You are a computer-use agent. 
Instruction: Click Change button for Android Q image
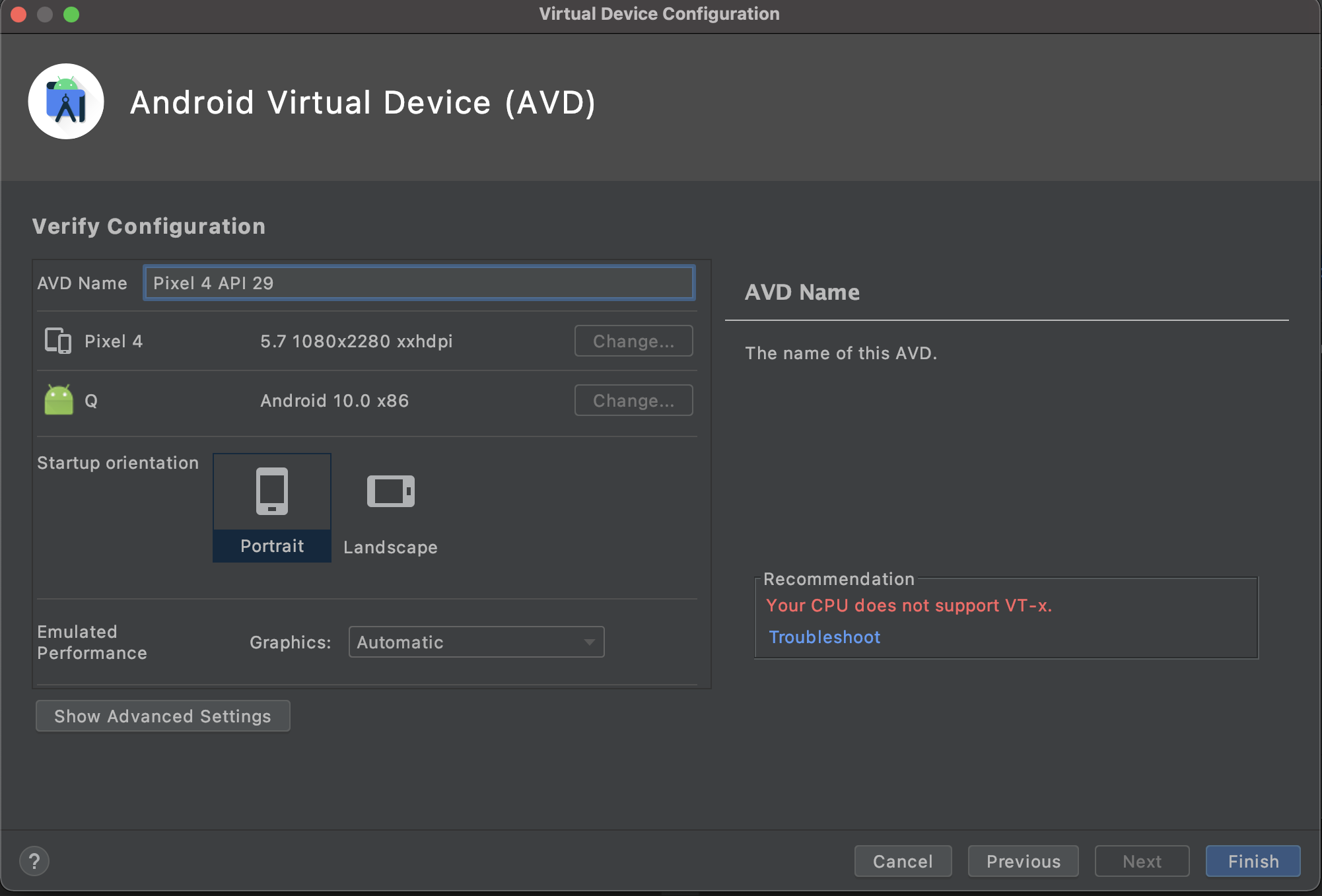634,400
